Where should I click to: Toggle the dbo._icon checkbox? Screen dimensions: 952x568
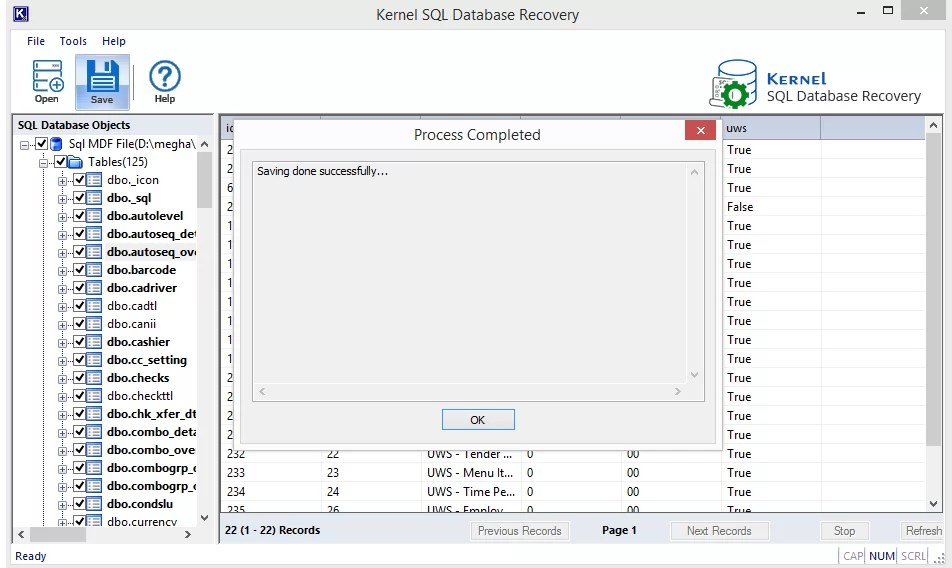click(79, 180)
